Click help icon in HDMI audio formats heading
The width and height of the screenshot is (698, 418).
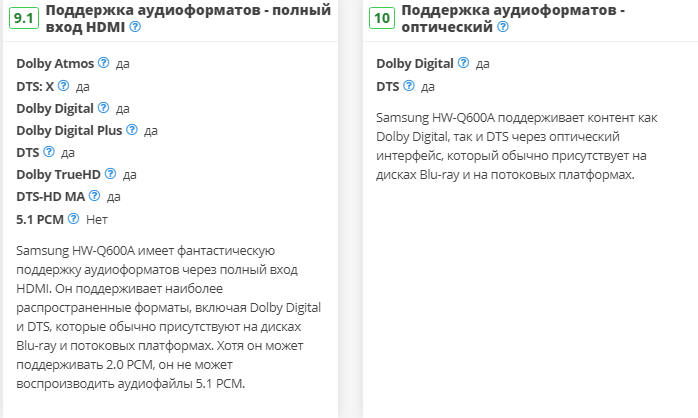135,28
